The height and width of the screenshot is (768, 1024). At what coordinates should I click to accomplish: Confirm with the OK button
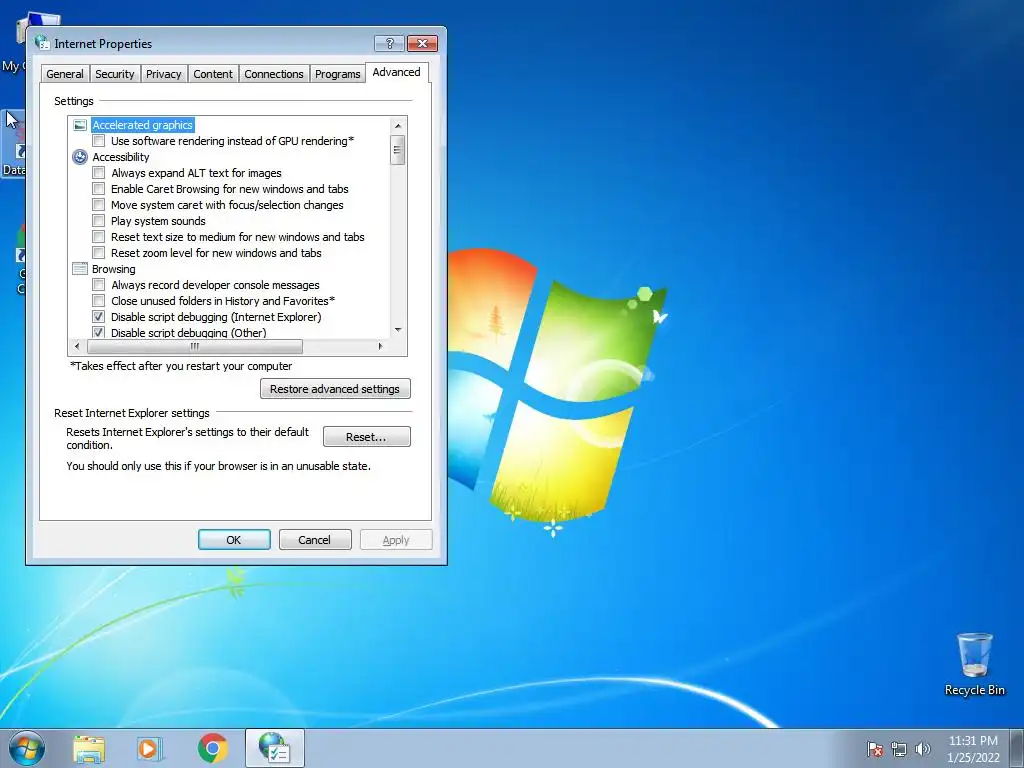[234, 540]
